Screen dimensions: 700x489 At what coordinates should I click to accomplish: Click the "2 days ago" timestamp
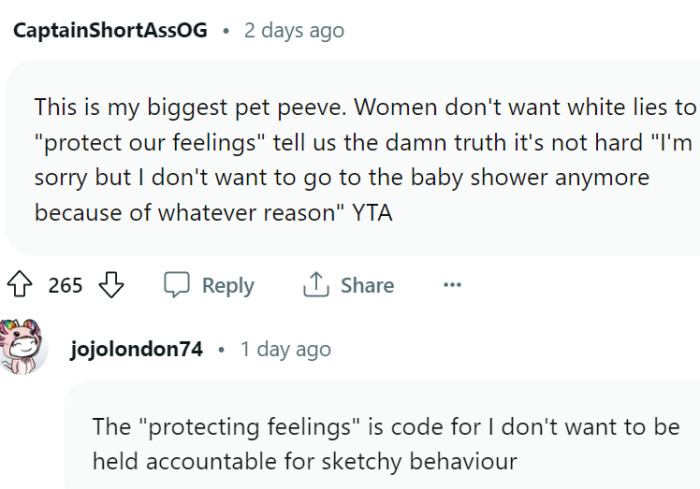(x=294, y=30)
